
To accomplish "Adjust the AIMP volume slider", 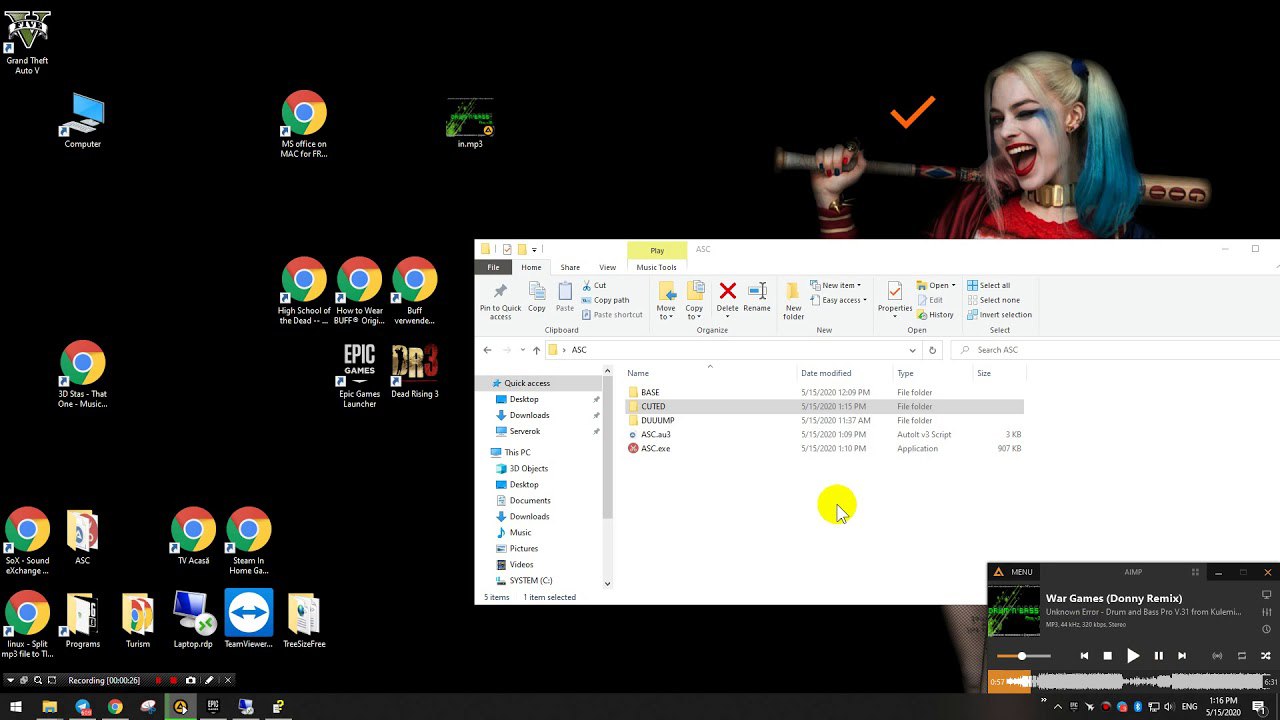I will pyautogui.click(x=1023, y=656).
